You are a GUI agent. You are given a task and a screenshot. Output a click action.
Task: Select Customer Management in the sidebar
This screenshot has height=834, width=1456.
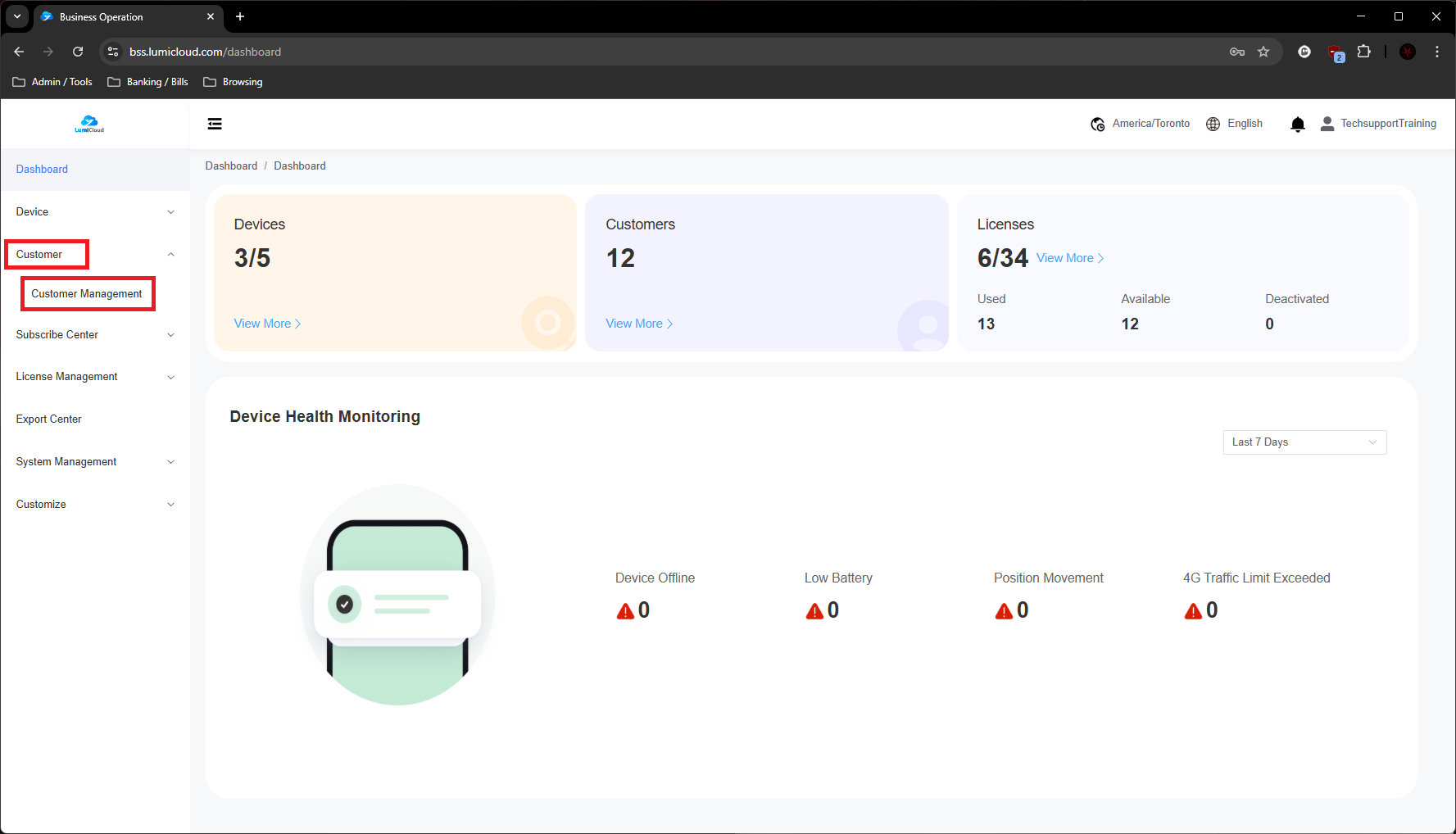(x=87, y=294)
